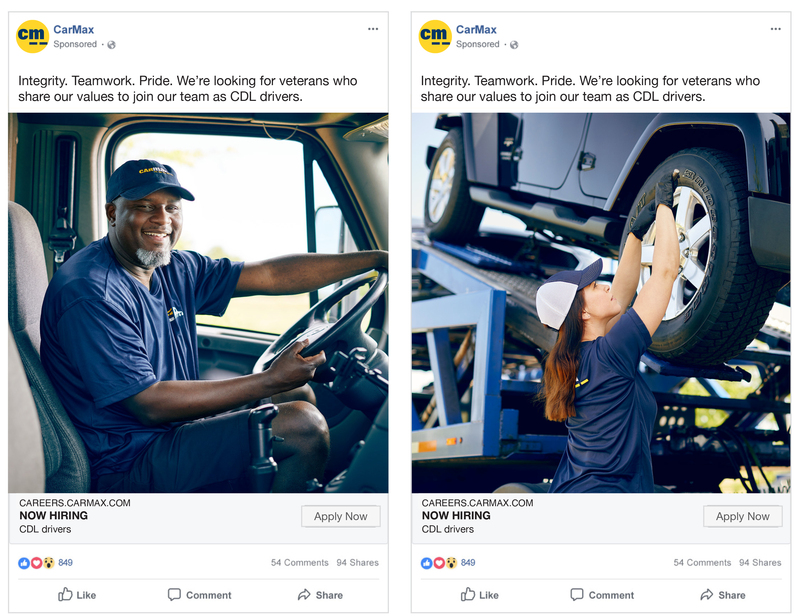Click the 94 Shares count on the right post

760,562
